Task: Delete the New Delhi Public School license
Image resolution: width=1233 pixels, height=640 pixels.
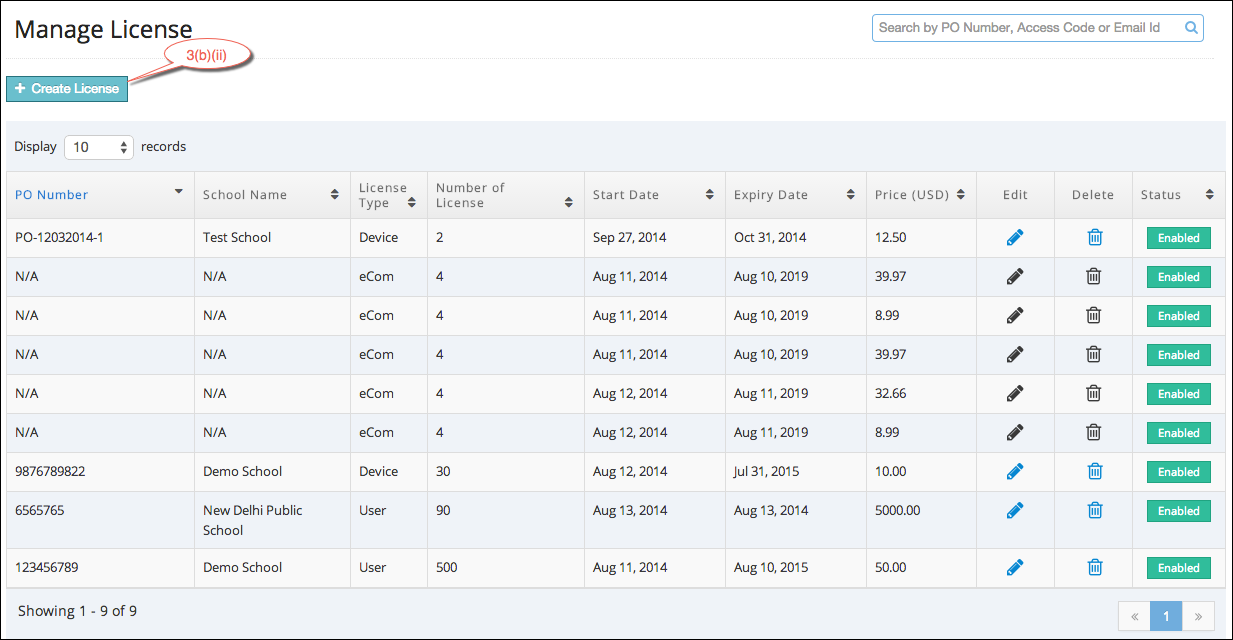Action: click(1095, 511)
